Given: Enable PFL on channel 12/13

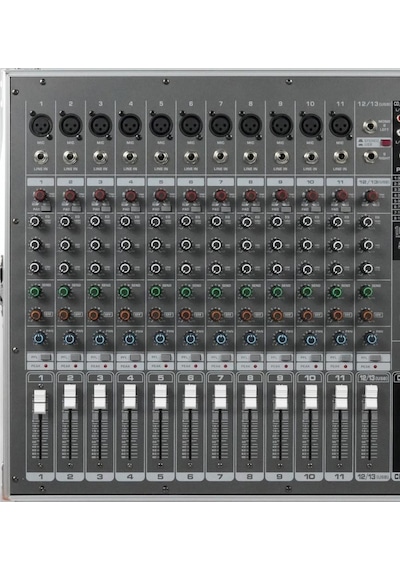Looking at the screenshot, I should point(375,357).
